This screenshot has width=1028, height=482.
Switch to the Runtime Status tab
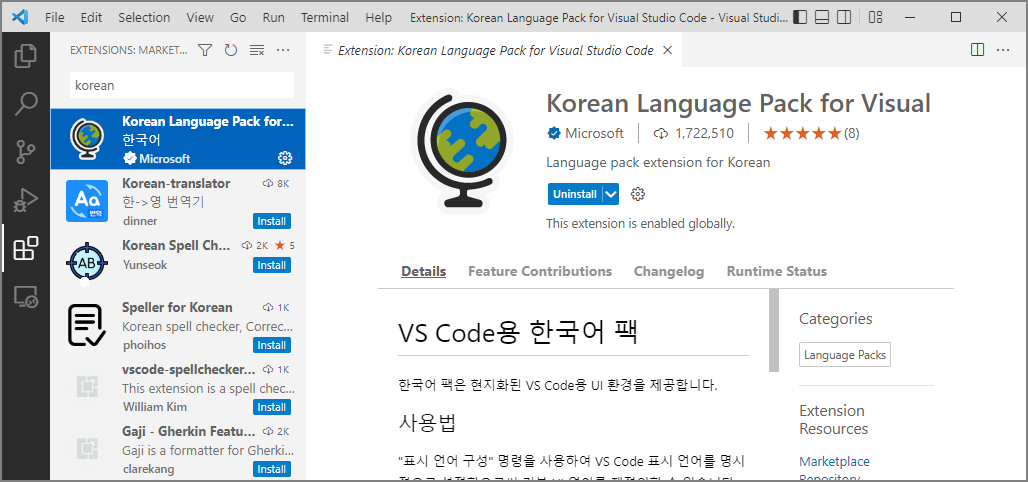[777, 271]
